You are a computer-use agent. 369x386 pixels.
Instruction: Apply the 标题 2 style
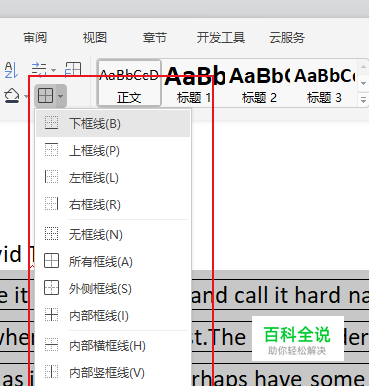[x=259, y=83]
